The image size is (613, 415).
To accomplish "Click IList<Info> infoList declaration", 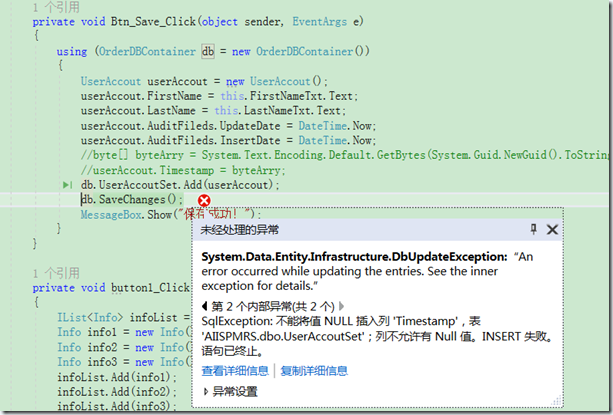I will [124, 317].
